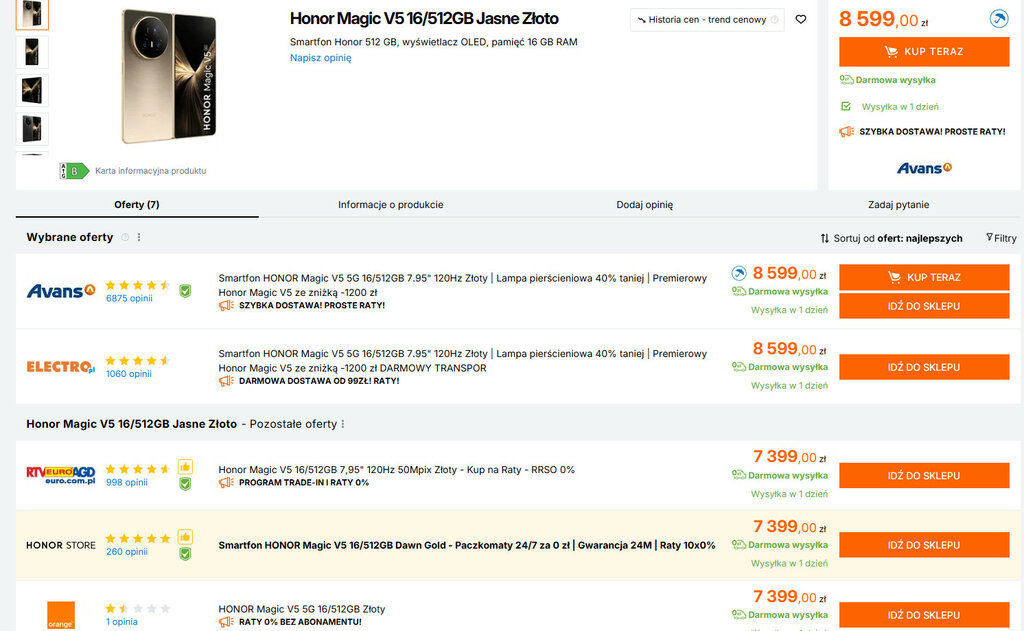Click IDŹ DO SKLEPU for Honor Store offer

(x=923, y=545)
